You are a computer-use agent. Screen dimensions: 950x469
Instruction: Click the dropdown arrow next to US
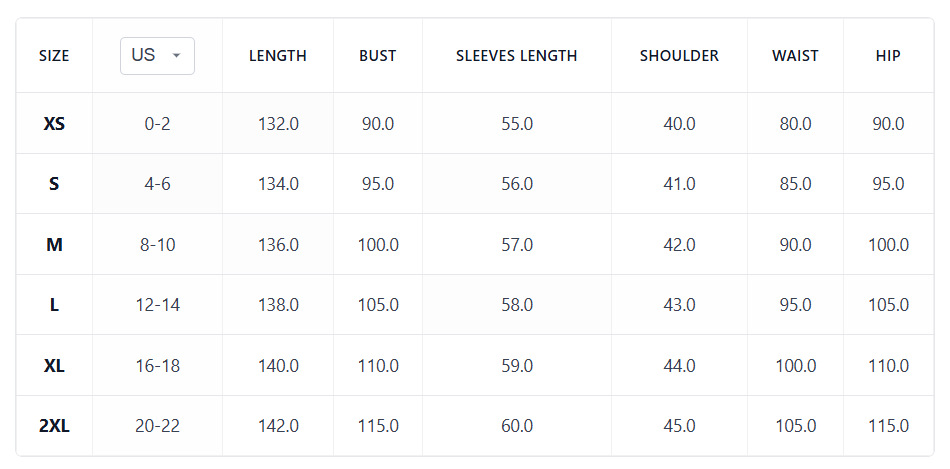coord(176,56)
